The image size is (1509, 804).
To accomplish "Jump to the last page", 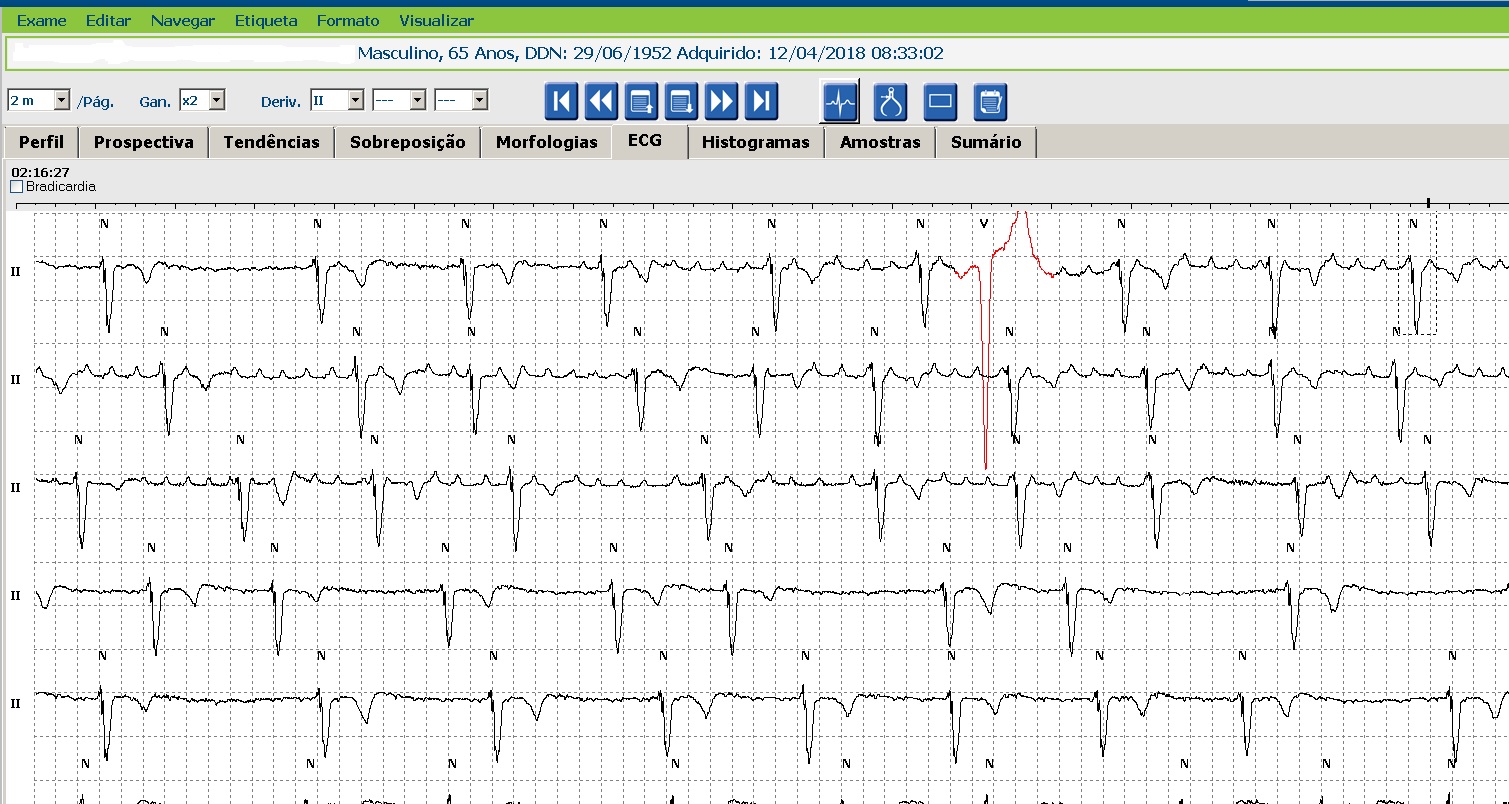I will pyautogui.click(x=761, y=100).
